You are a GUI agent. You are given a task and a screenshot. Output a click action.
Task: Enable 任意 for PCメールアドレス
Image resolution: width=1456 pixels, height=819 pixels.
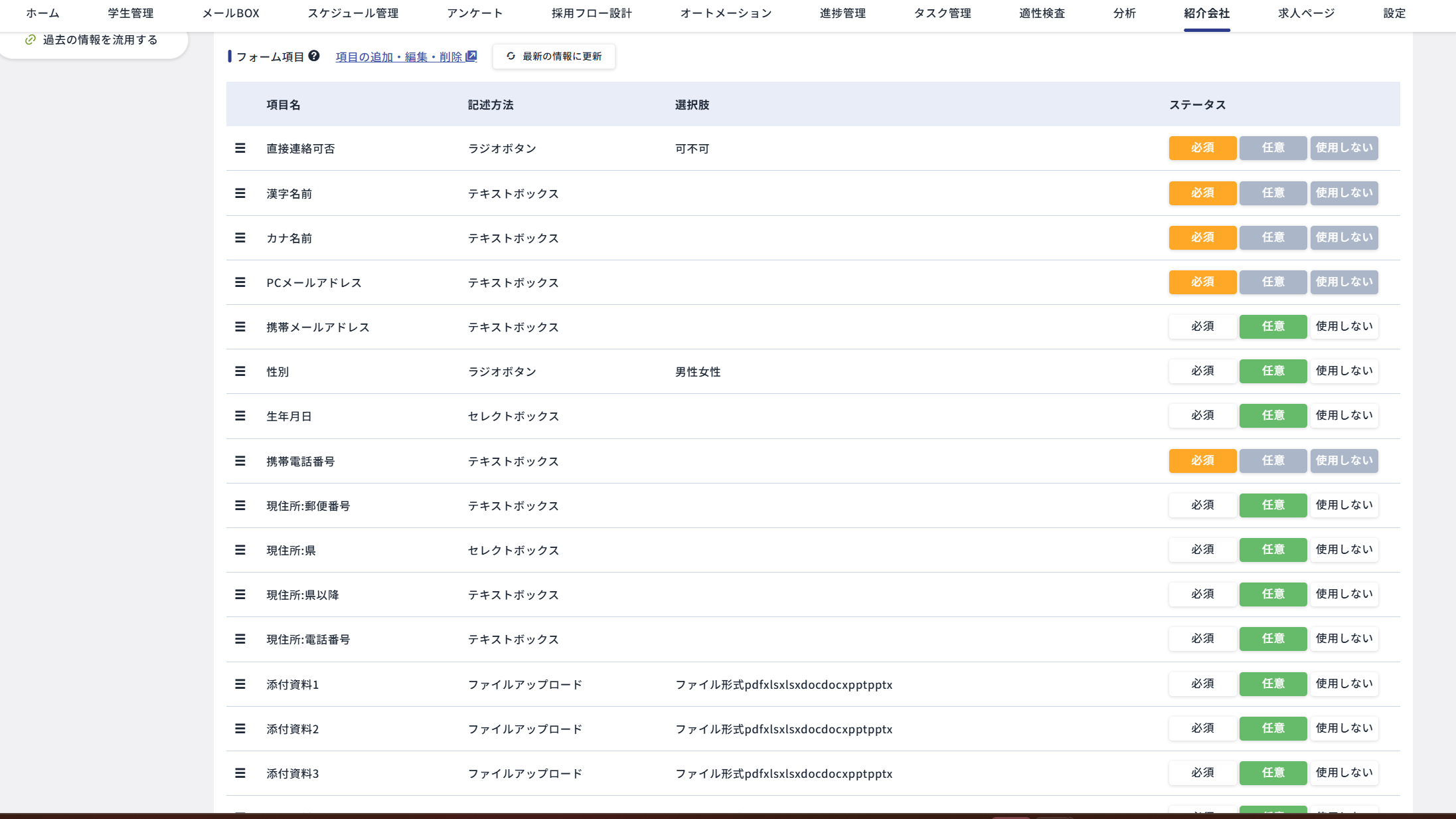click(x=1273, y=282)
